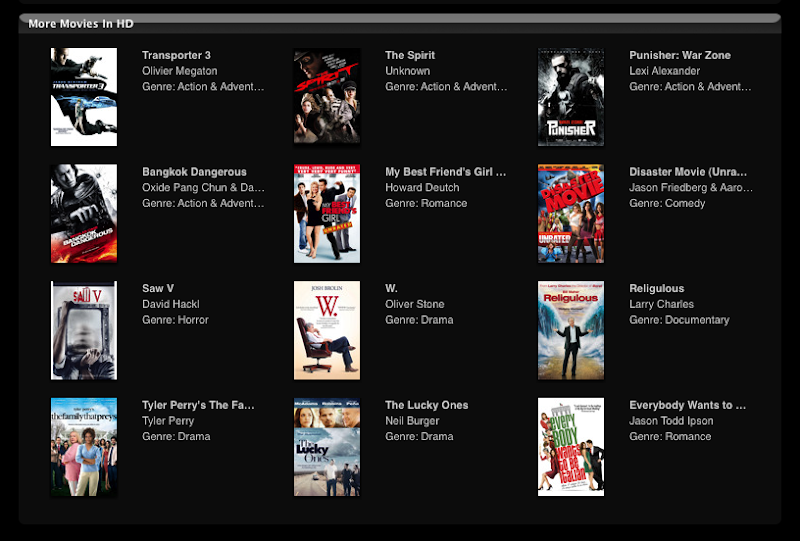The image size is (800, 541).
Task: Open The Lucky Ones title link
Action: [x=427, y=405]
